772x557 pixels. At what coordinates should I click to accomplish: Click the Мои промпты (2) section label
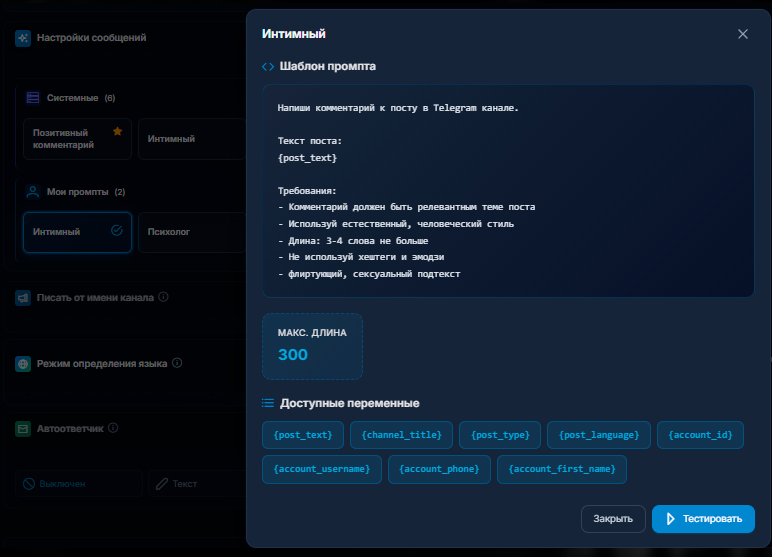tap(86, 192)
